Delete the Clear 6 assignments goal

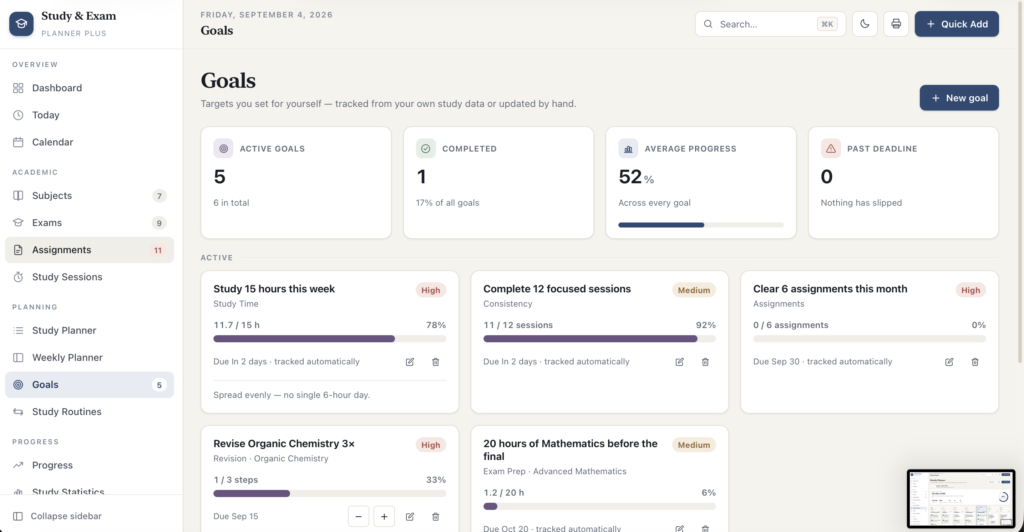click(975, 362)
